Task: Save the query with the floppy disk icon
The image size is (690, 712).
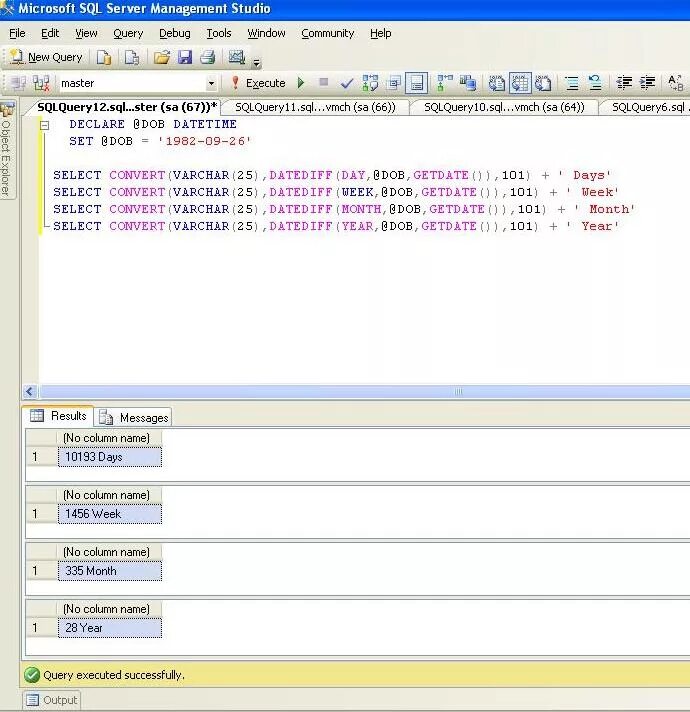Action: tap(185, 58)
